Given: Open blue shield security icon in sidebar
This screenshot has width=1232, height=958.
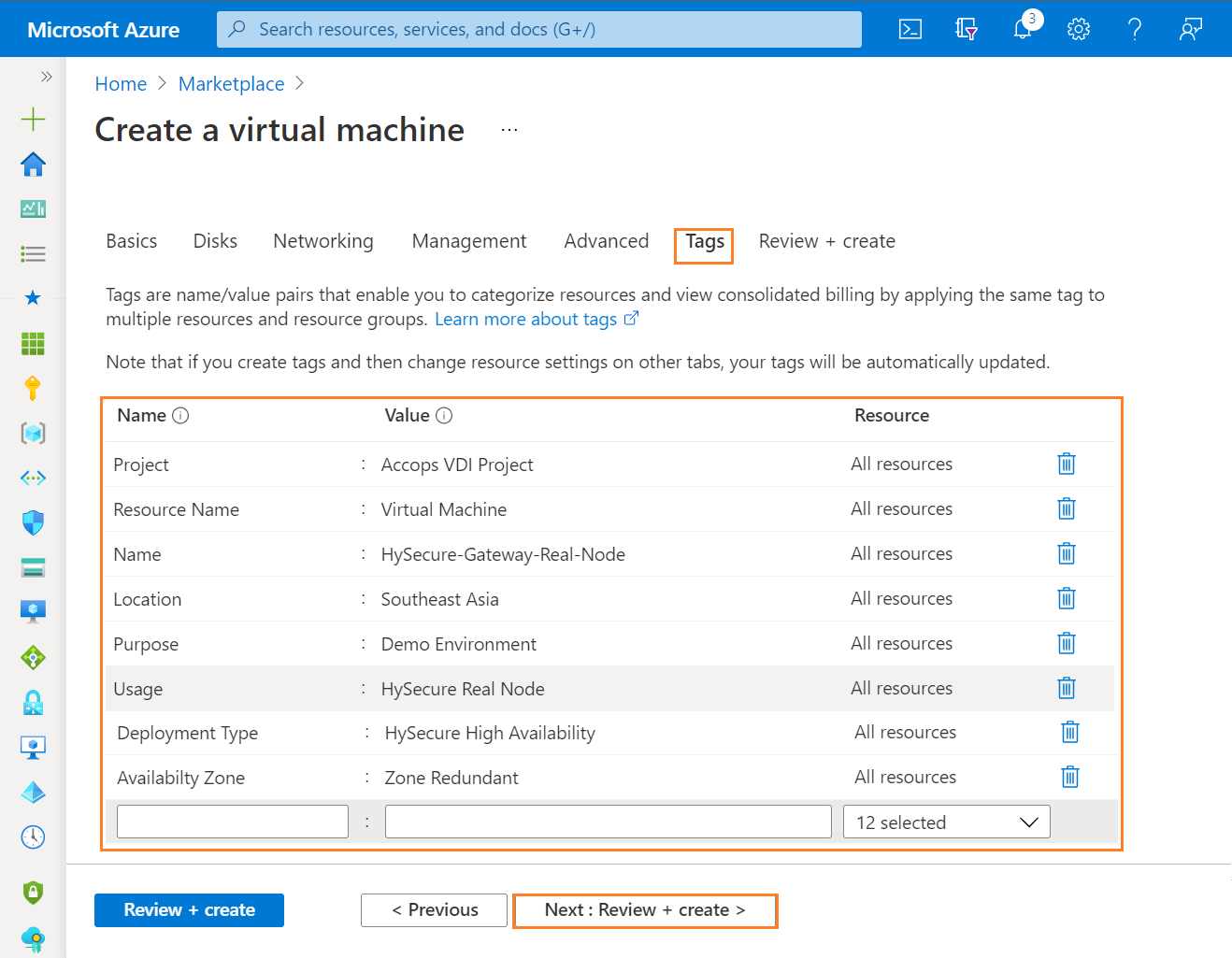Looking at the screenshot, I should [x=33, y=522].
